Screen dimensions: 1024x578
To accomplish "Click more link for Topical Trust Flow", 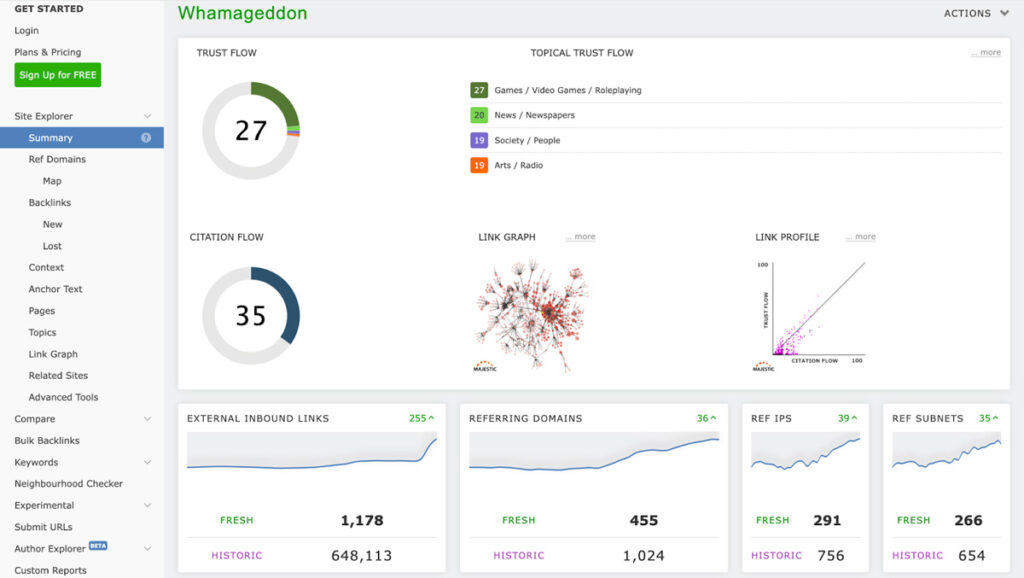I will click(x=986, y=52).
